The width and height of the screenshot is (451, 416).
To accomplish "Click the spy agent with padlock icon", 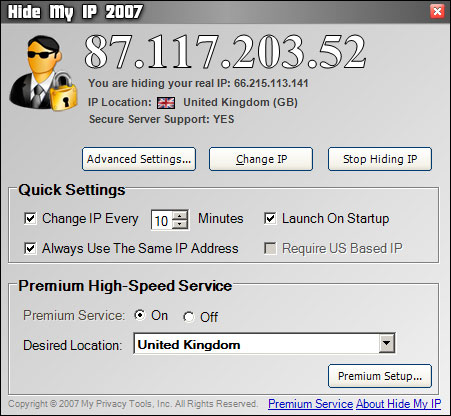I will coord(43,73).
